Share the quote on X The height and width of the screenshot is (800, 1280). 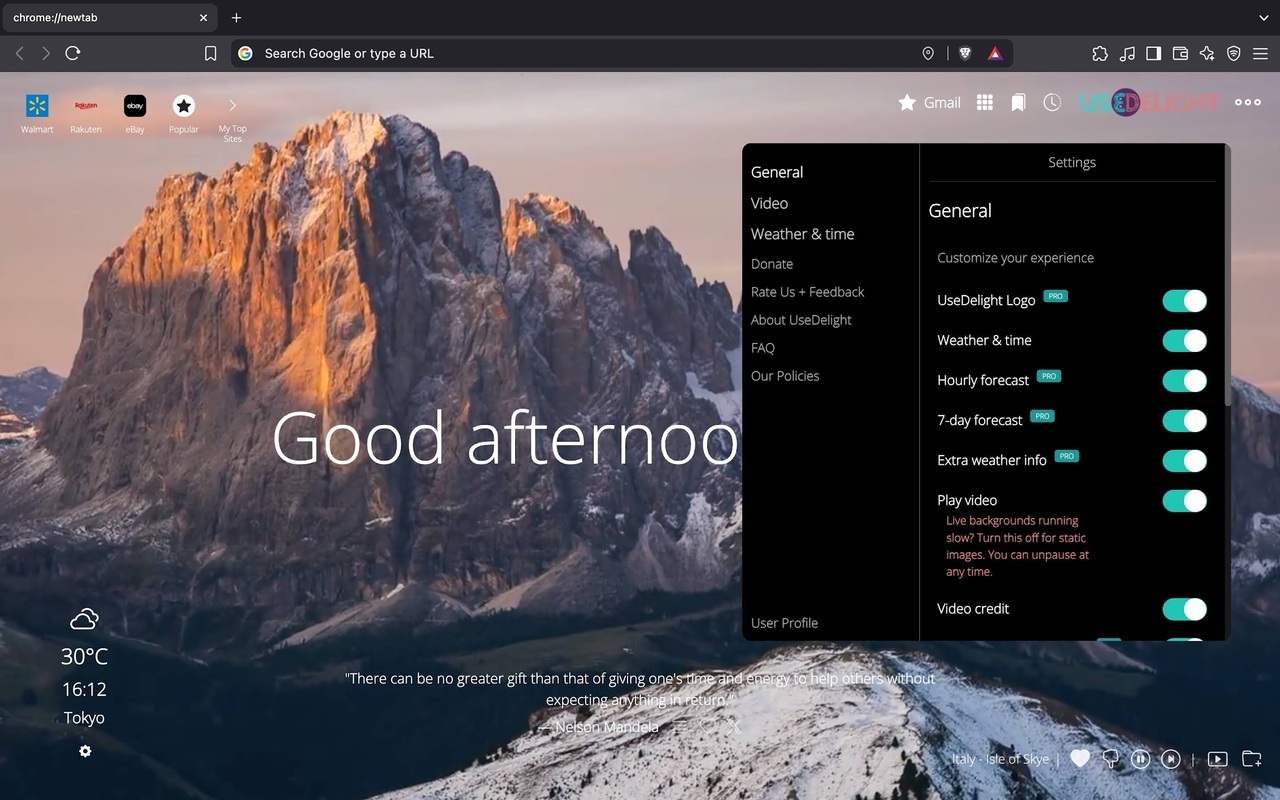point(735,726)
